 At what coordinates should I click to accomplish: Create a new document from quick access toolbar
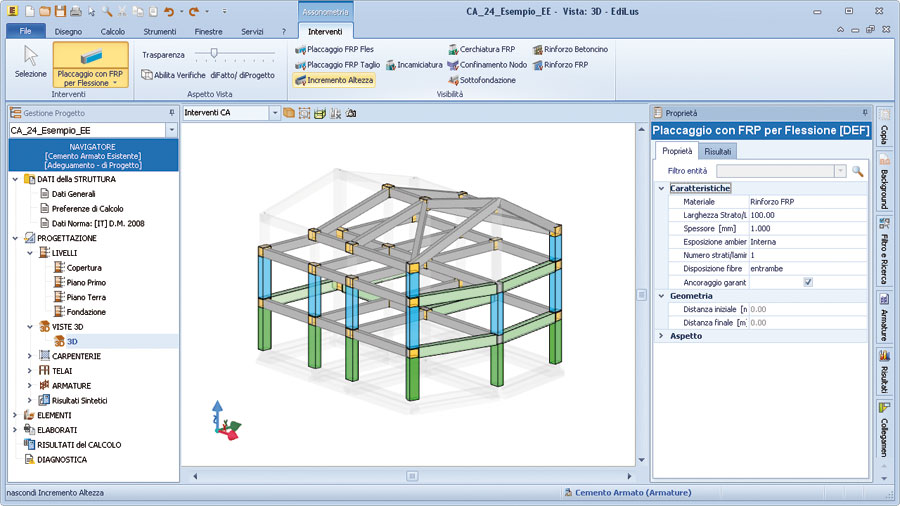29,11
